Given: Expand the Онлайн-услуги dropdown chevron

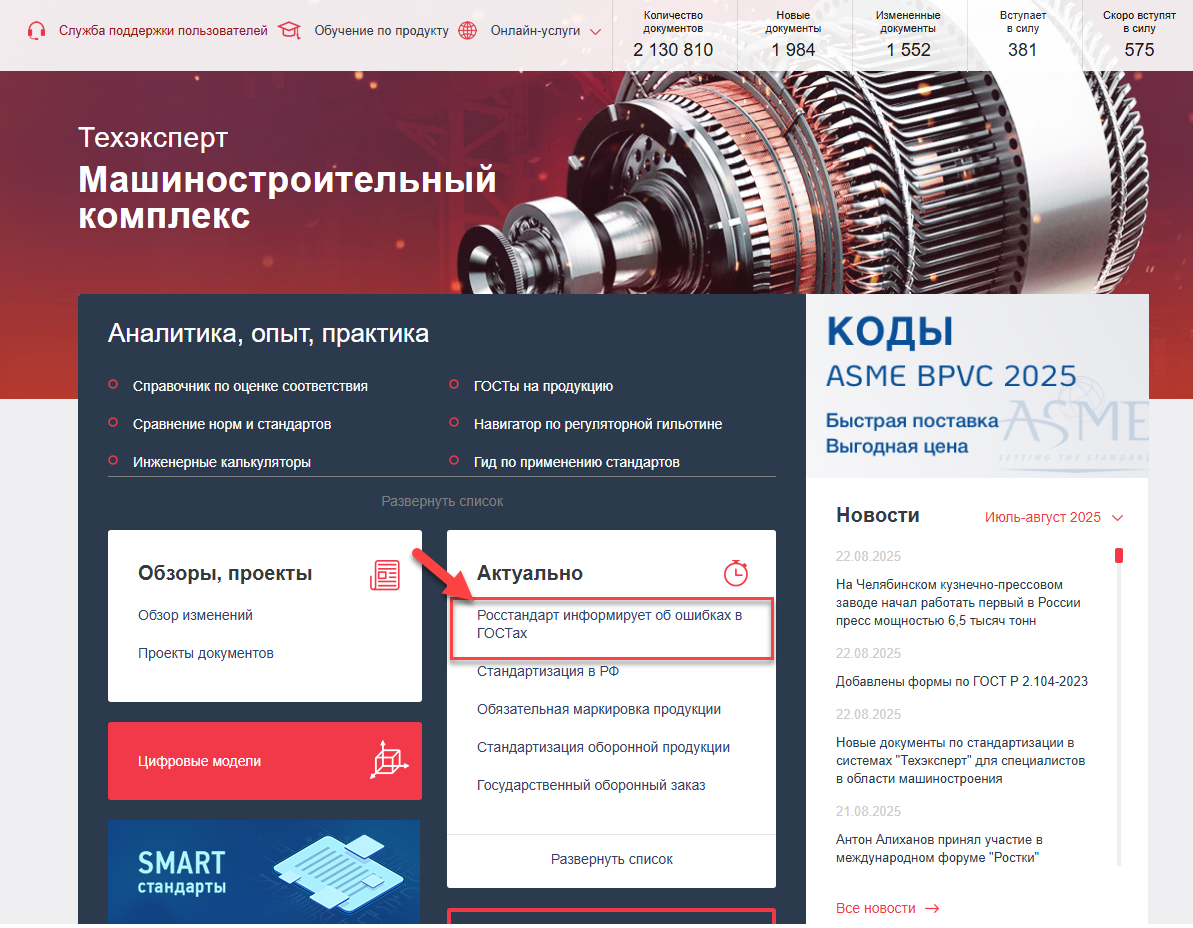Looking at the screenshot, I should 596,32.
